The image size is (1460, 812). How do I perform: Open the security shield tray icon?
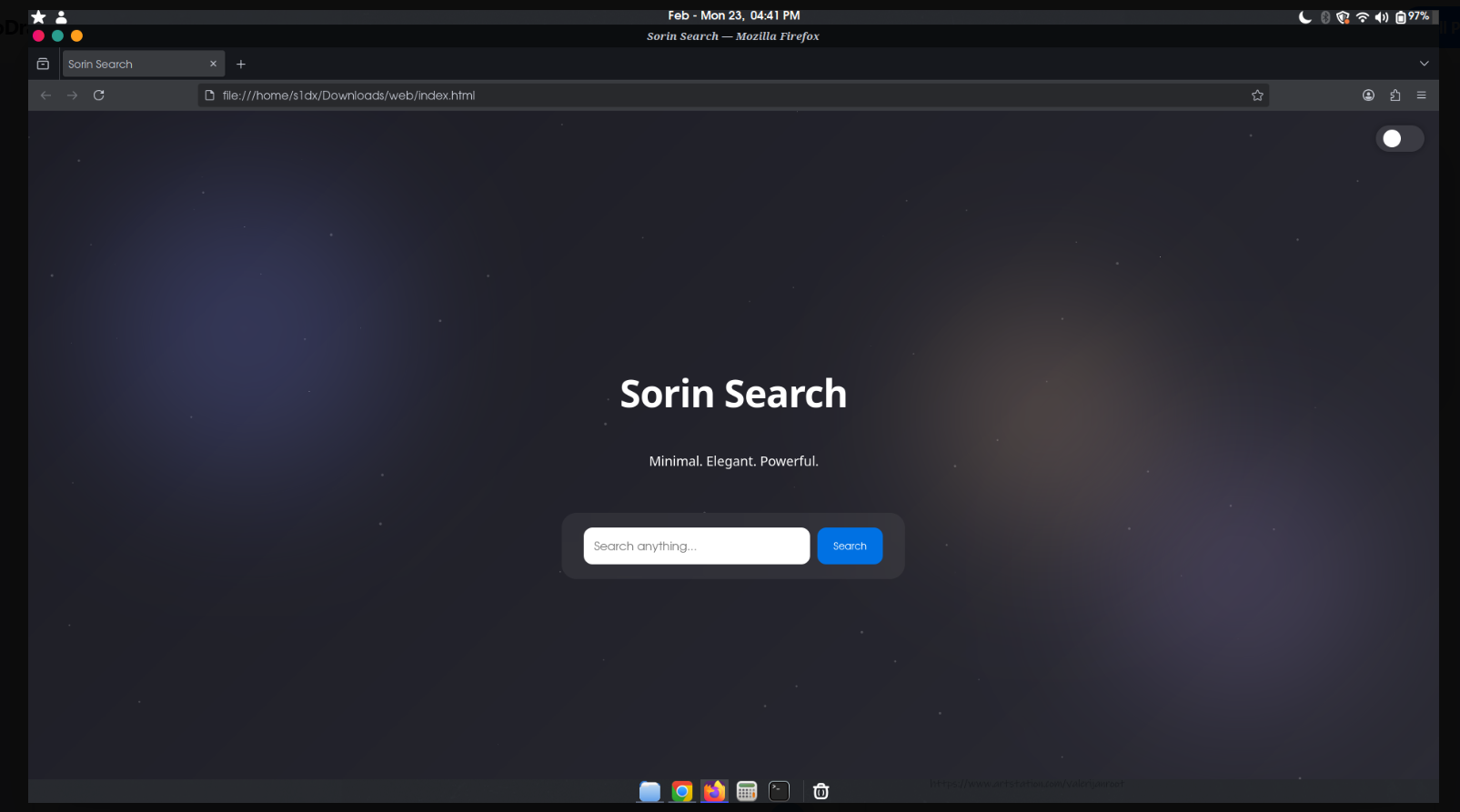click(x=1343, y=17)
